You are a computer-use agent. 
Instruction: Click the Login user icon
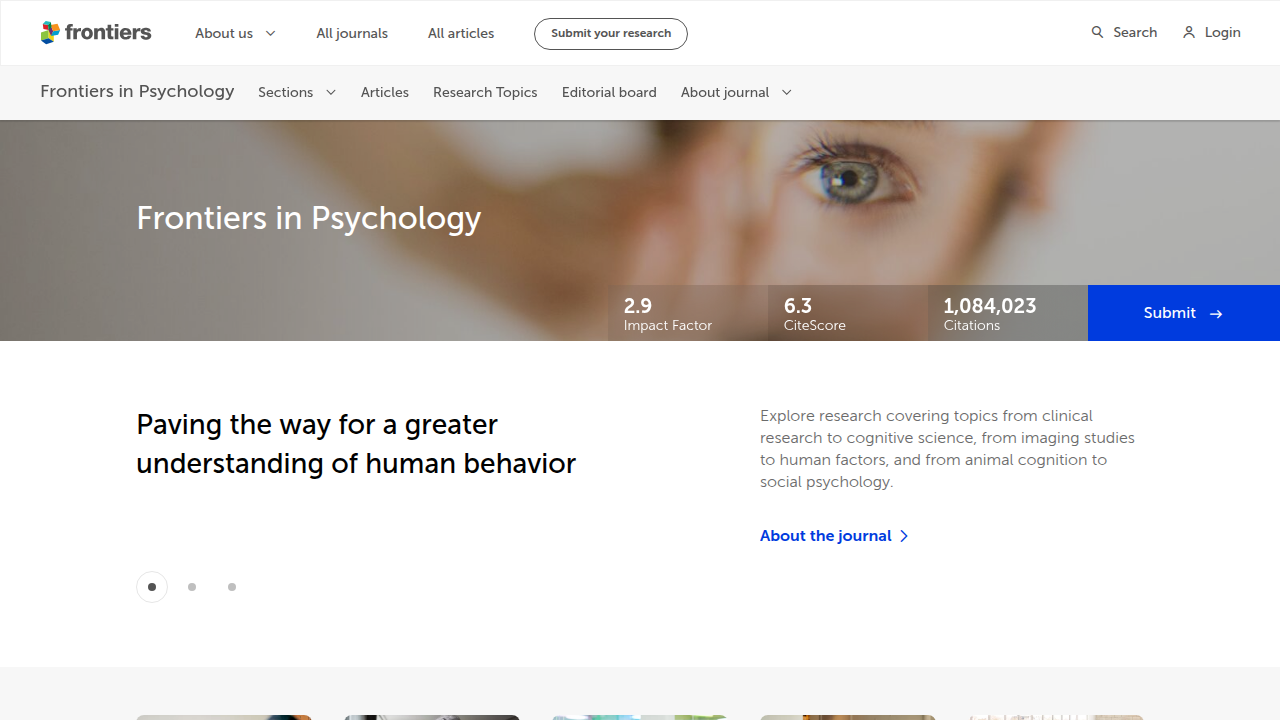coord(1189,32)
